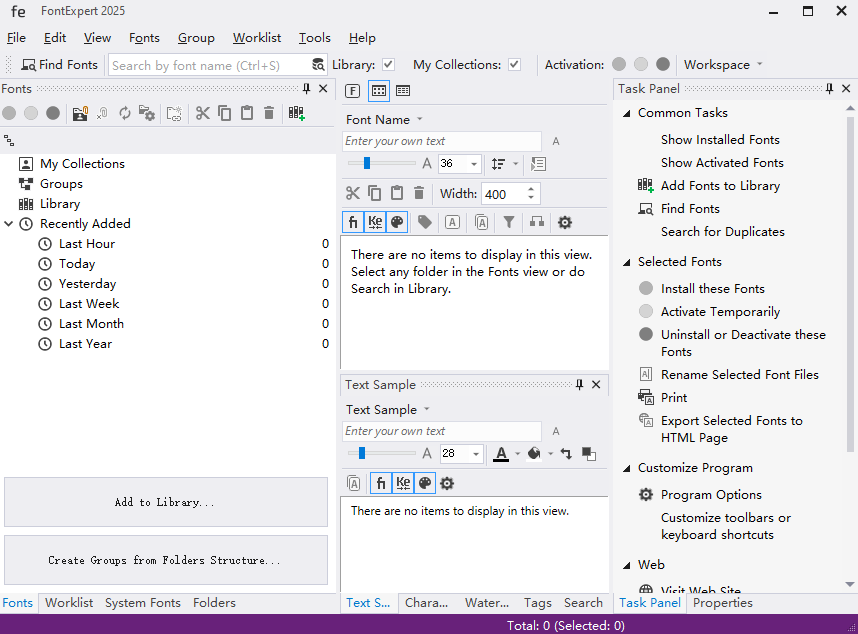The height and width of the screenshot is (634, 858).
Task: Click the Uninstall dark circle icon in Fonts toolbar
Action: tap(53, 113)
